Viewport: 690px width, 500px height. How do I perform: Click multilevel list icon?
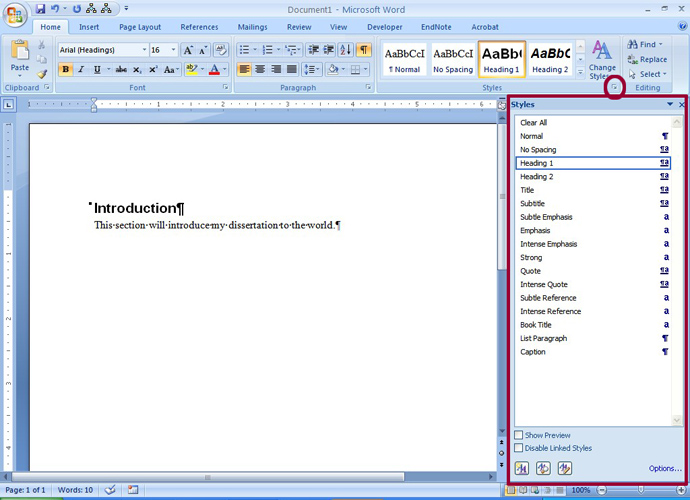[x=291, y=50]
